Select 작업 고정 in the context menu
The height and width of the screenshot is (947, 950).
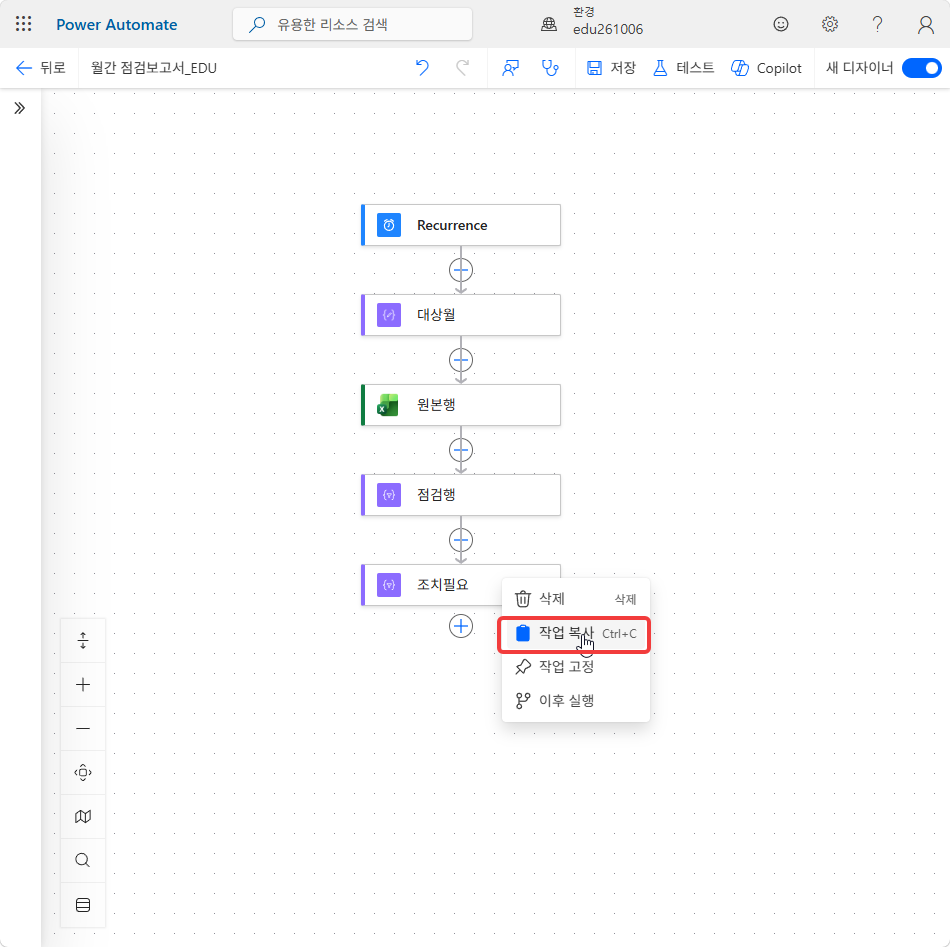click(x=576, y=667)
